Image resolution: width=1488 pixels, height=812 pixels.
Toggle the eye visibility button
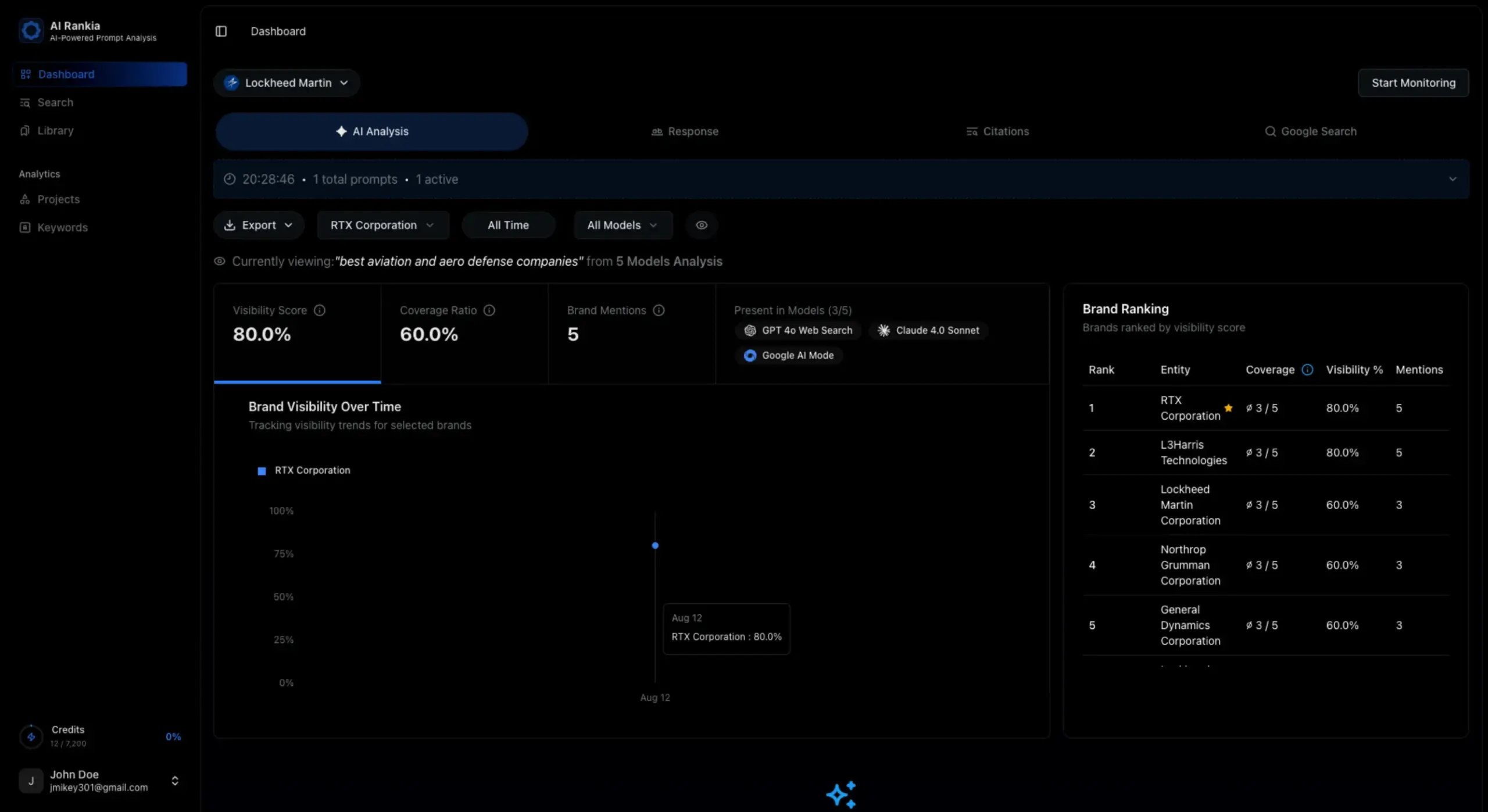(x=702, y=226)
